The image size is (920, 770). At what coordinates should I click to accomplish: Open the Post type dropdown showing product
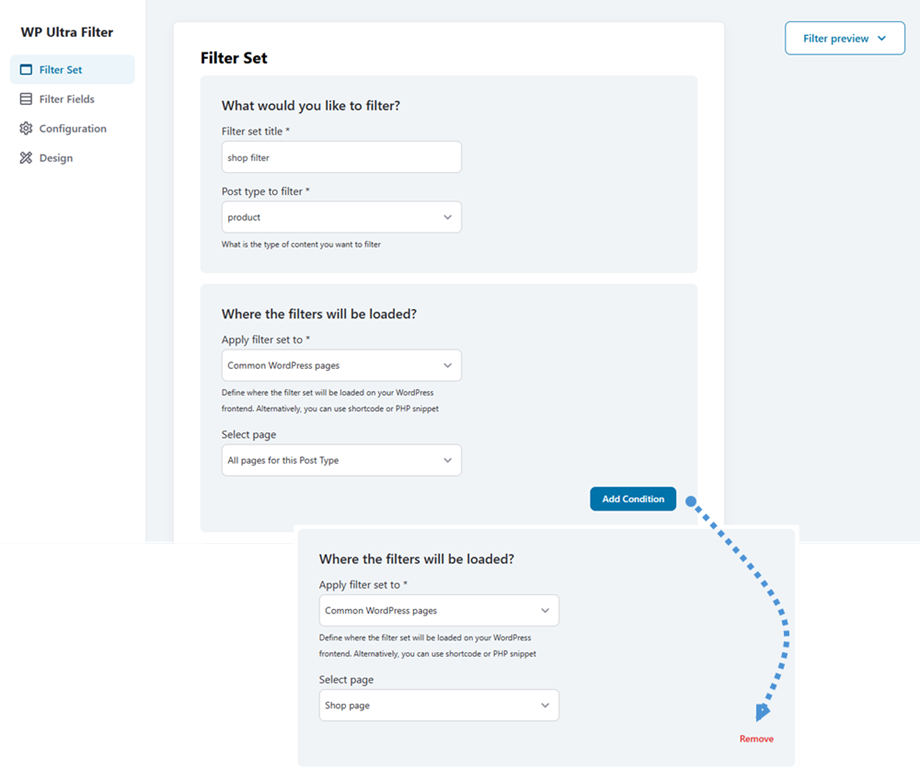[341, 217]
